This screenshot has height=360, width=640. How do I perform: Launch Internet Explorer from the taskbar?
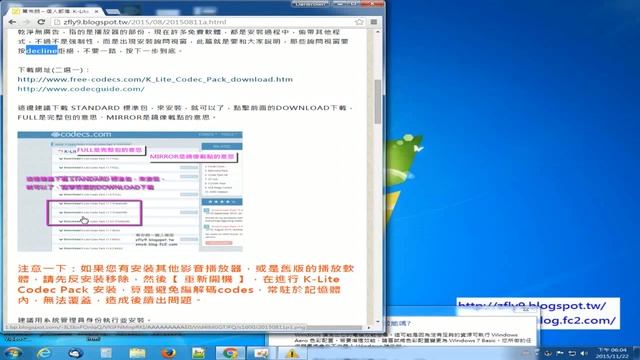[x=44, y=353]
